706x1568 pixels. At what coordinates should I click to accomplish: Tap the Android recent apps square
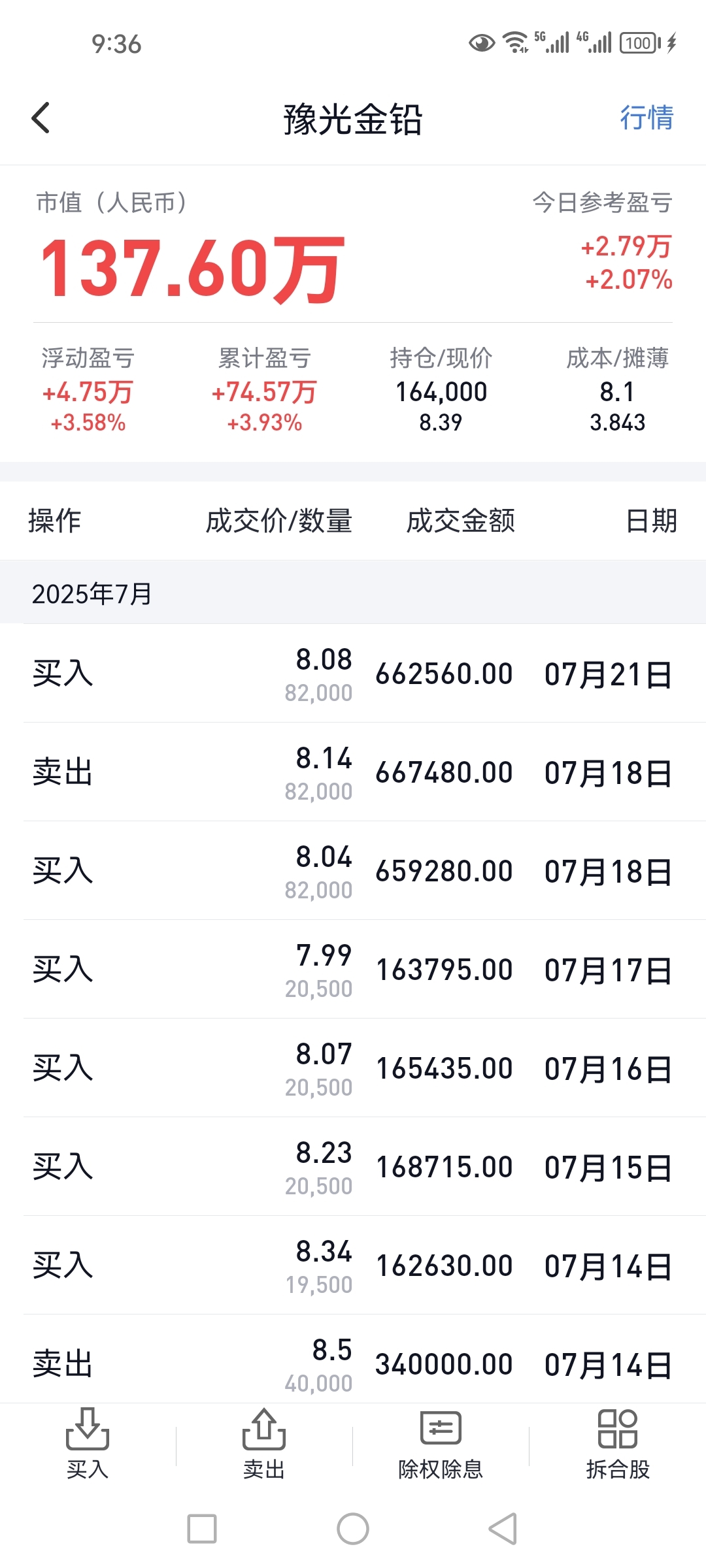coord(202,1529)
